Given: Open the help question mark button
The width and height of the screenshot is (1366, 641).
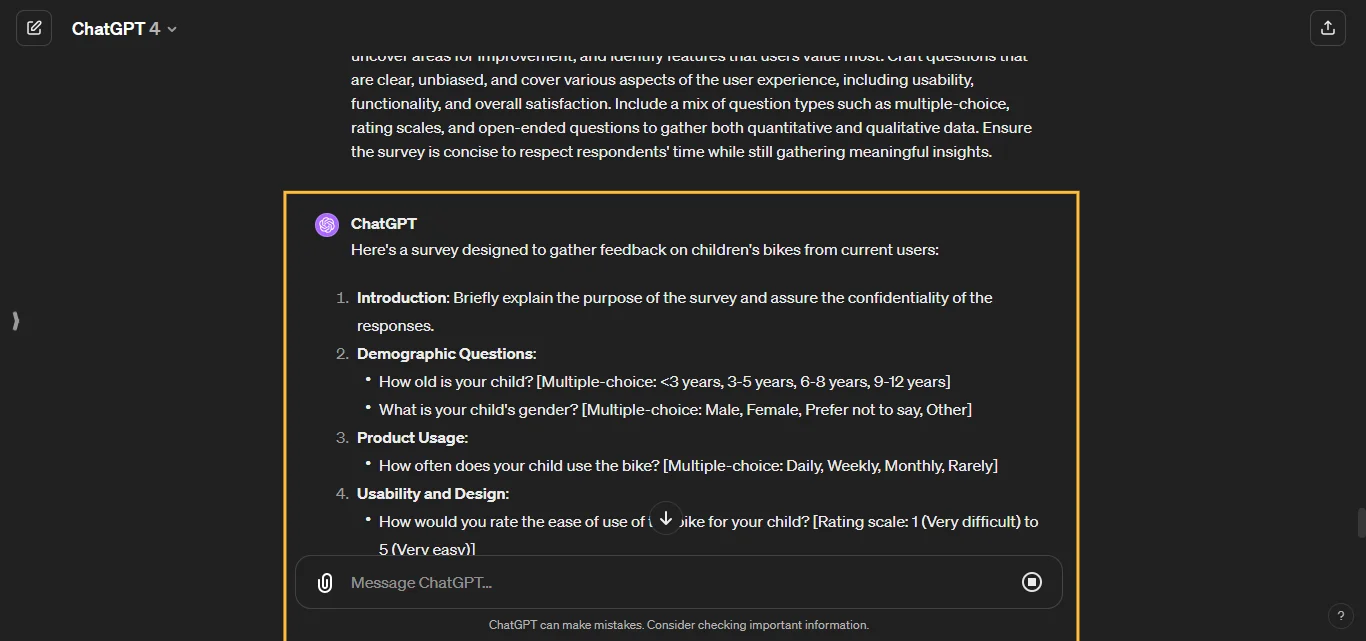Looking at the screenshot, I should [x=1341, y=616].
